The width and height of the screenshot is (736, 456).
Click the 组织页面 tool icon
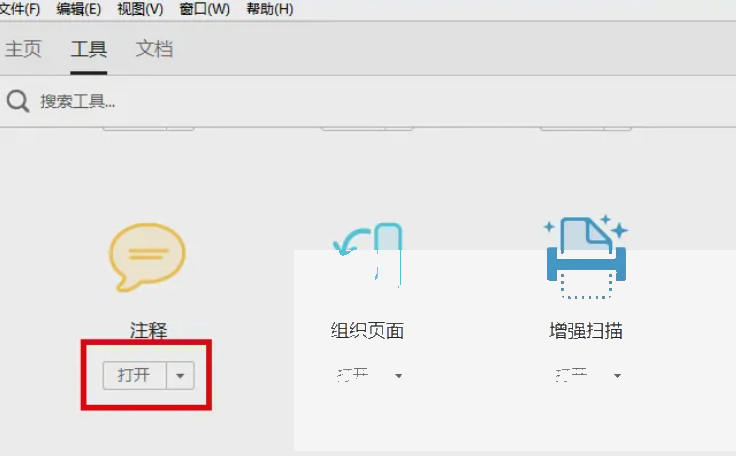(x=367, y=255)
